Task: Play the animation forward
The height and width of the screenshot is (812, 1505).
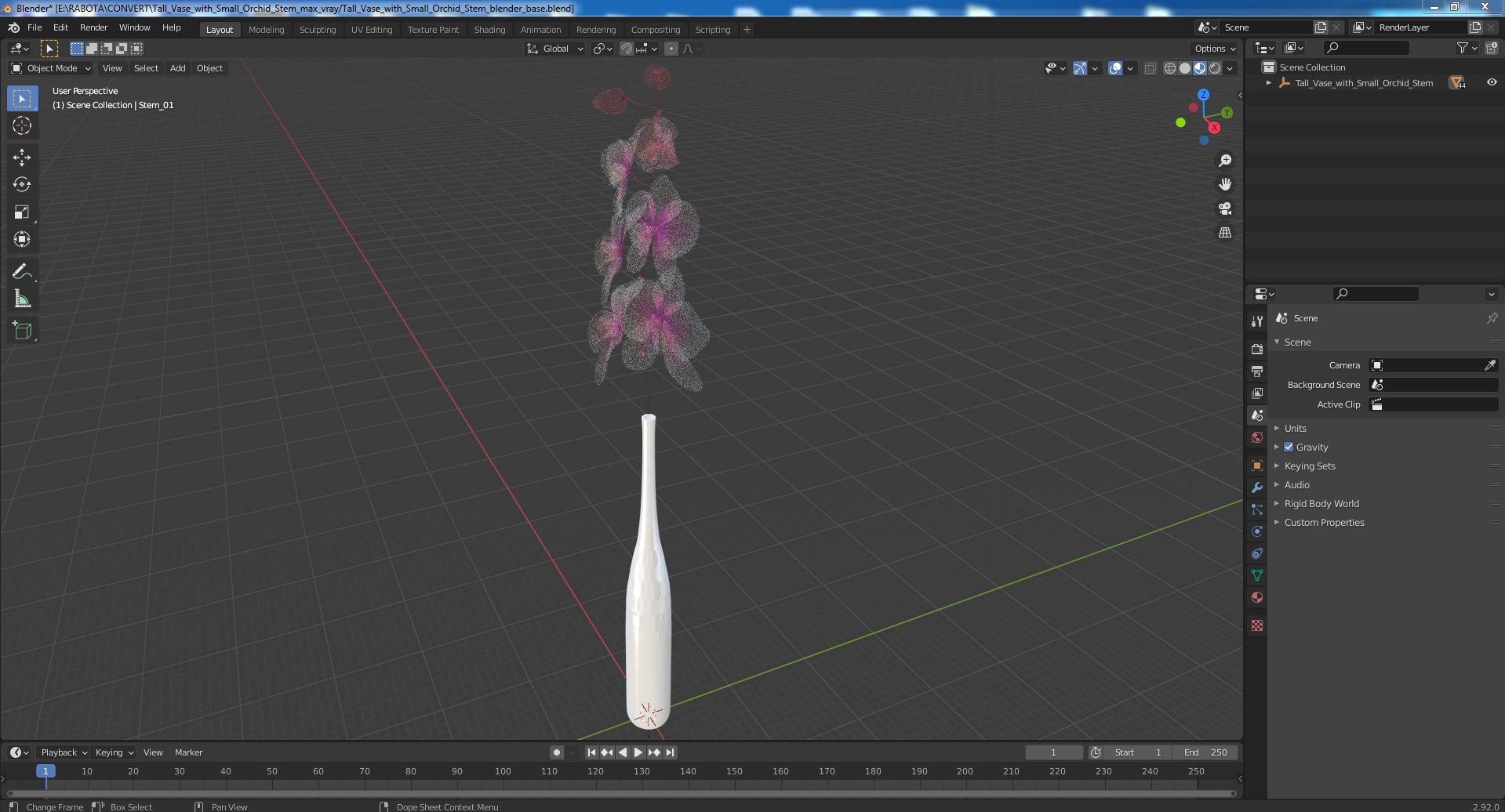Action: 638,752
